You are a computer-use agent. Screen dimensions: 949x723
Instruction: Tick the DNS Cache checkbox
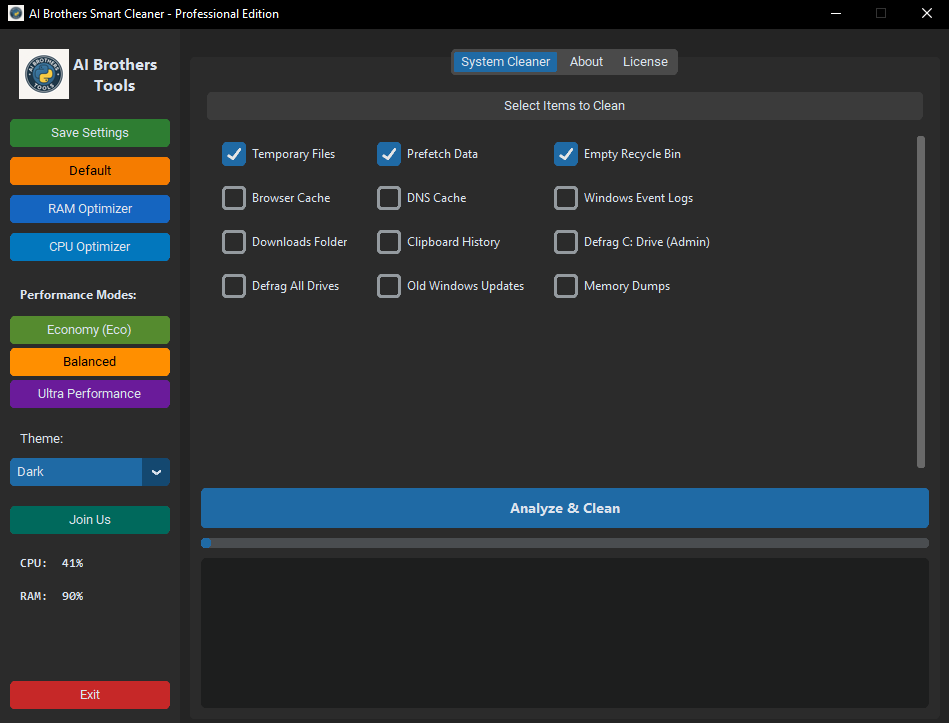389,198
